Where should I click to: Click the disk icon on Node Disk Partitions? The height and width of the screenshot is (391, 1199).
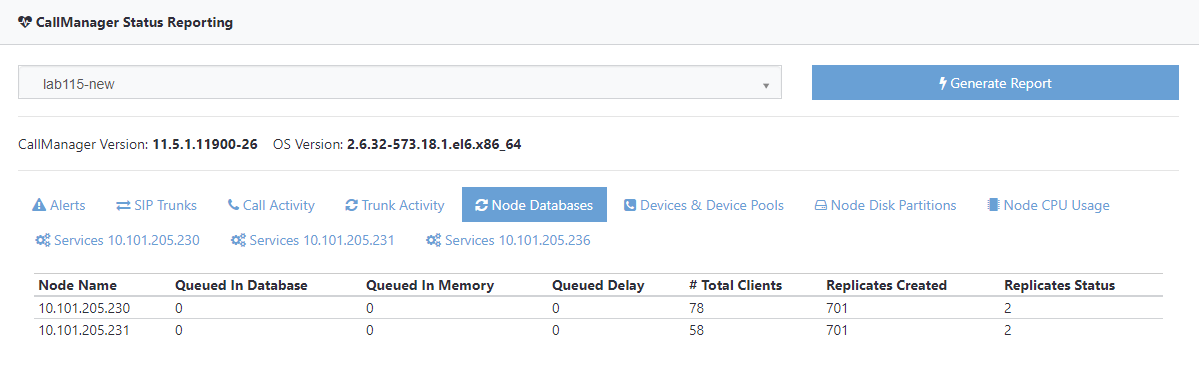820,205
